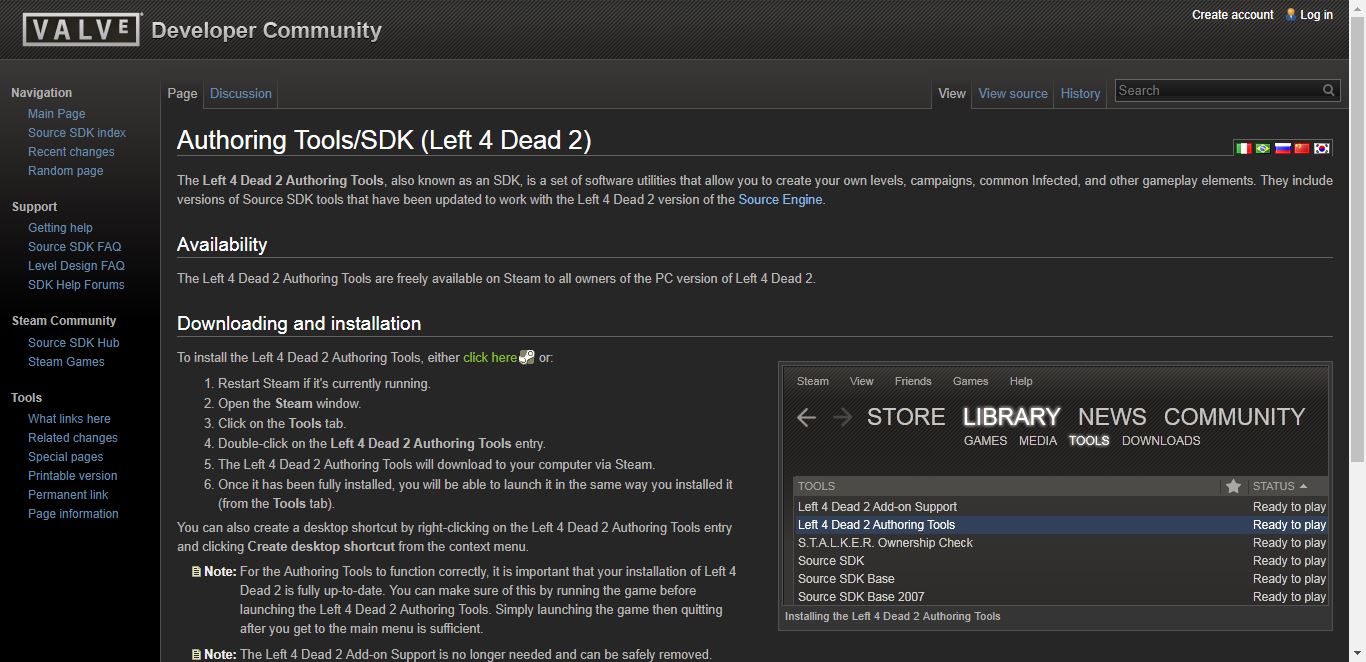Click the Steam icon after 'click here'
The image size is (1366, 662).
point(527,357)
